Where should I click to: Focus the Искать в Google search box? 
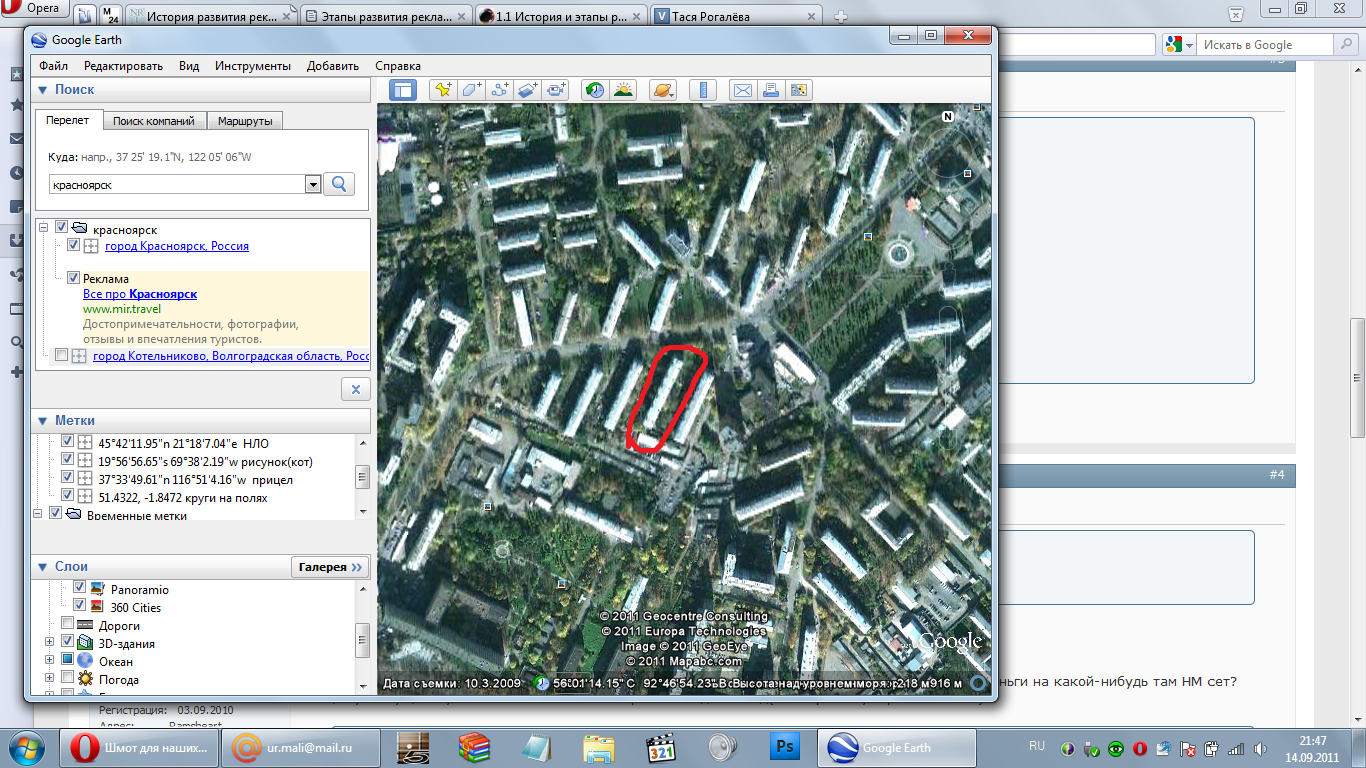1266,45
